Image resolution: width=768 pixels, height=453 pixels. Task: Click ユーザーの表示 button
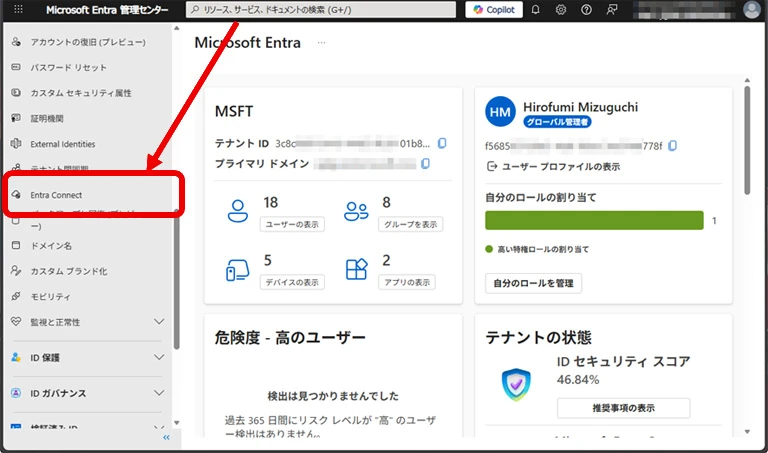[x=292, y=224]
